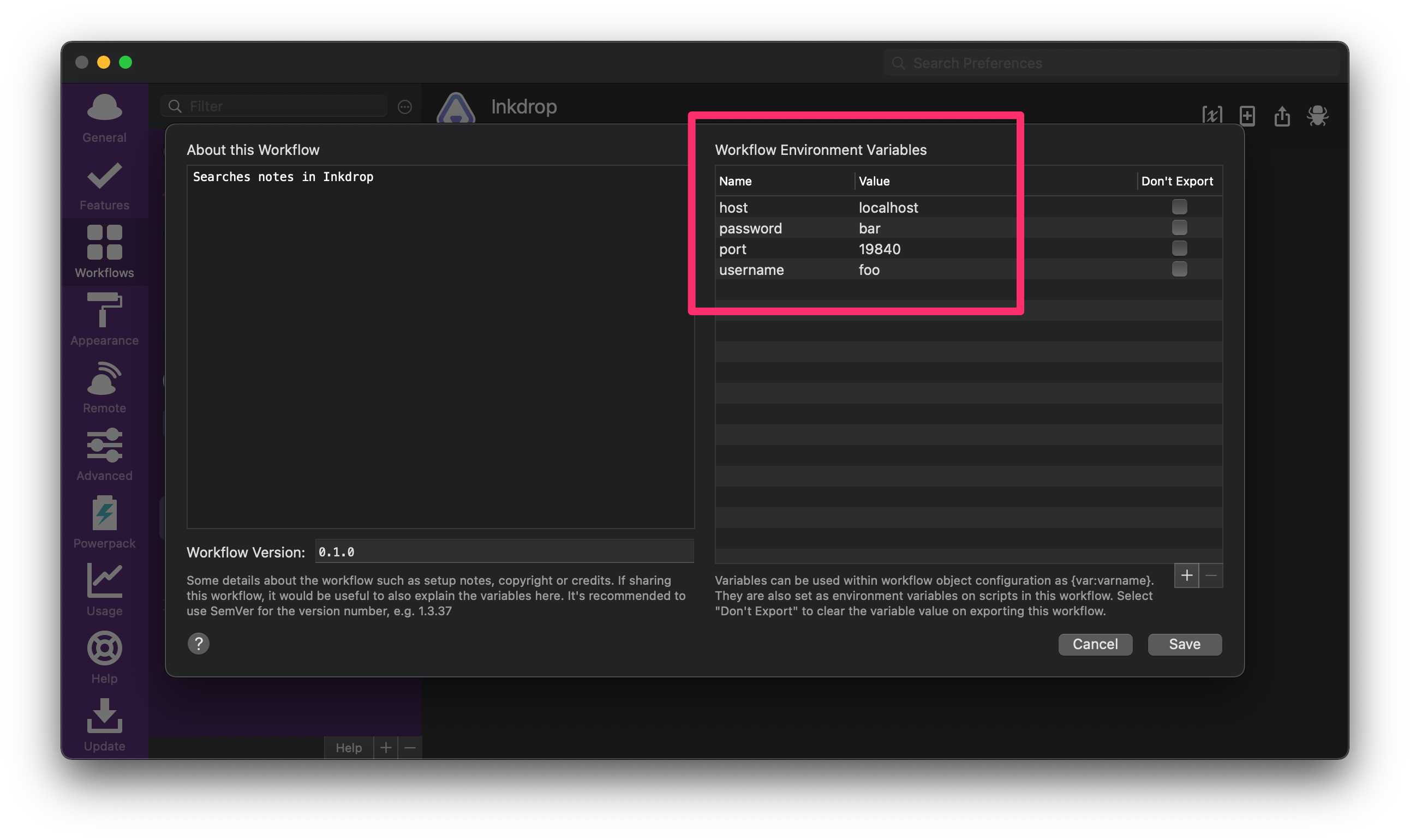Open the workflow debugger bug icon
This screenshot has width=1410, height=840.
click(x=1317, y=116)
